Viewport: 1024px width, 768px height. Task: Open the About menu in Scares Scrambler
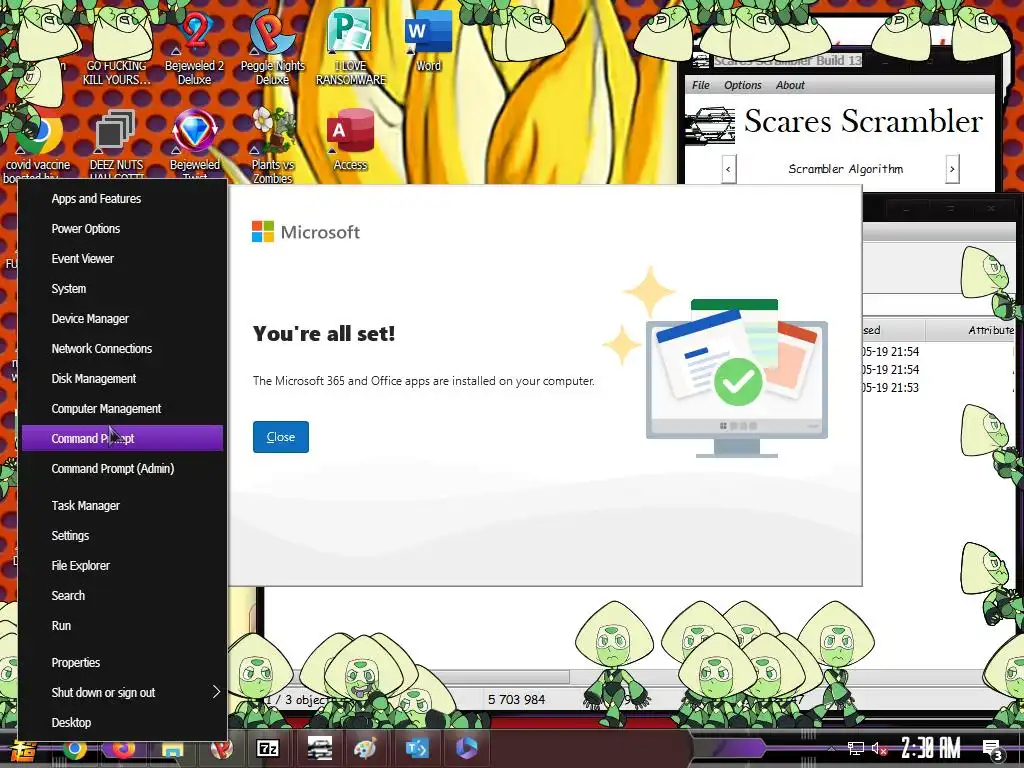coord(790,85)
